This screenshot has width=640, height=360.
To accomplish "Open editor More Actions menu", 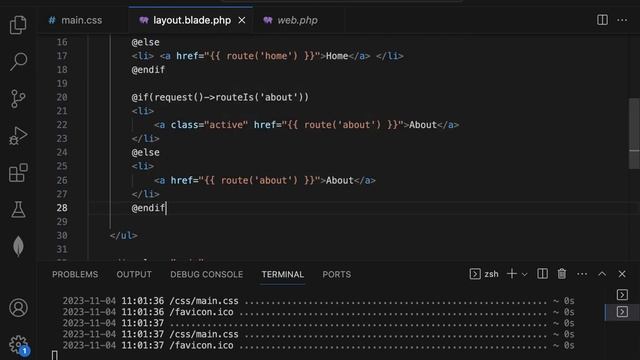I will click(622, 20).
